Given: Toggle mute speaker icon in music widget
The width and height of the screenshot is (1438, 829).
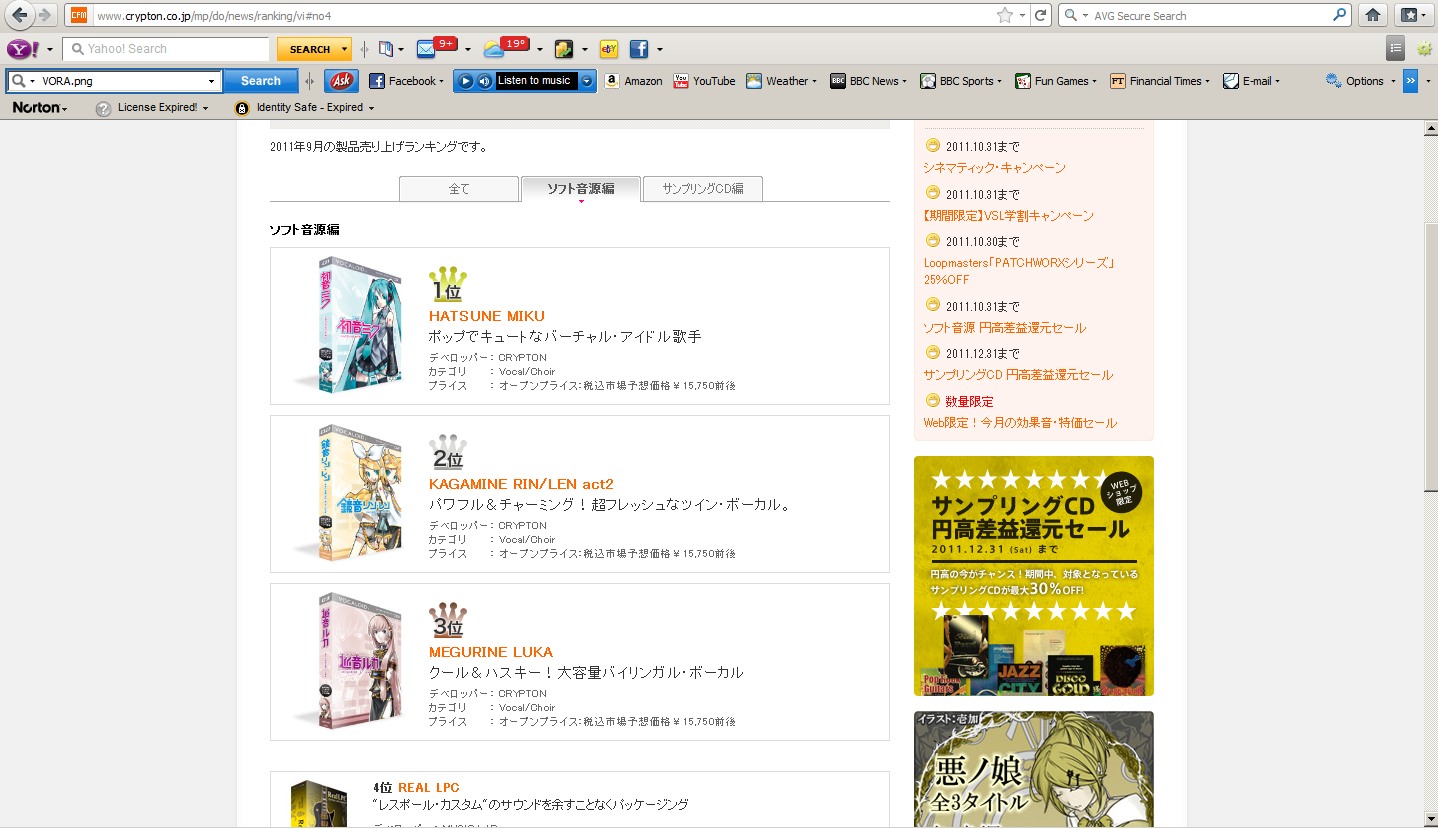Looking at the screenshot, I should 484,81.
